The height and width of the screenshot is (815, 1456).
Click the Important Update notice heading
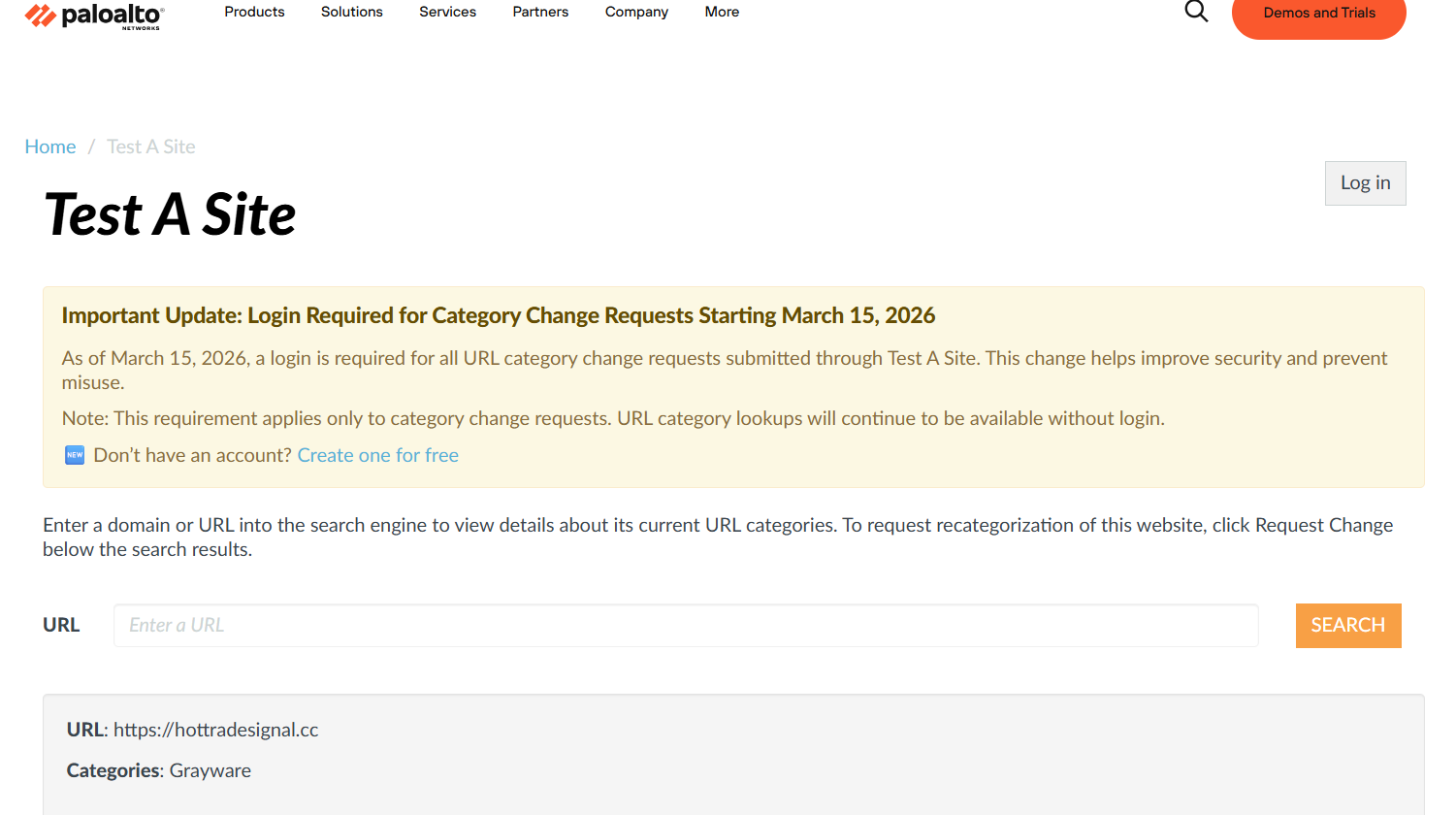point(499,315)
